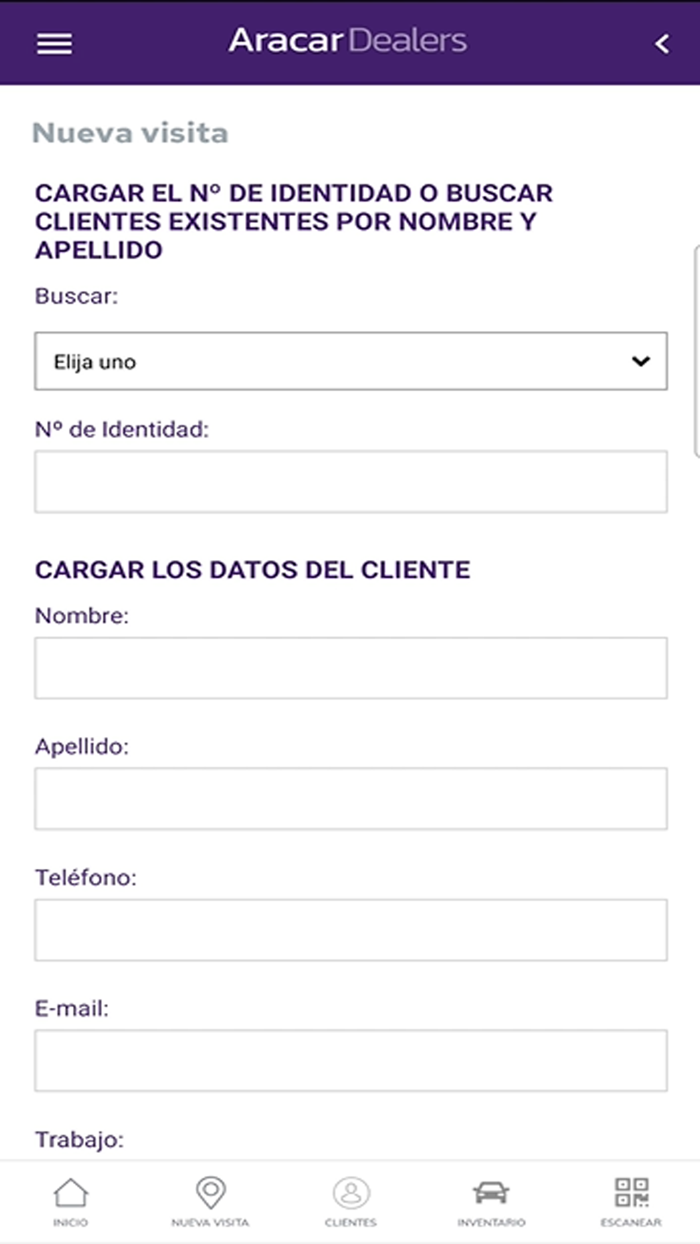This screenshot has height=1244, width=700.
Task: Click the Nombre input field
Action: click(350, 667)
